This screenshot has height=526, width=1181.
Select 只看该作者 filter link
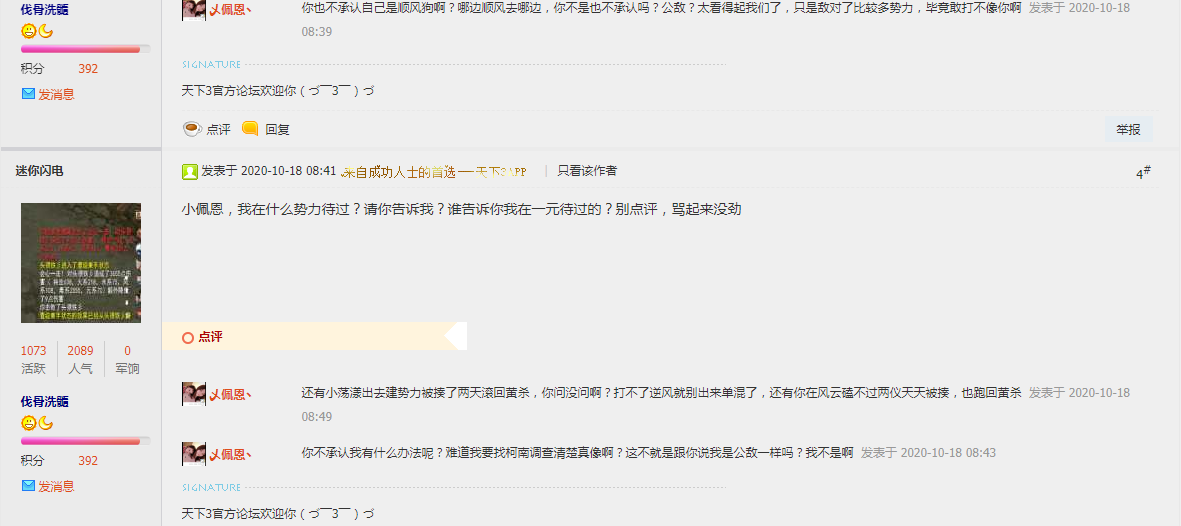587,171
